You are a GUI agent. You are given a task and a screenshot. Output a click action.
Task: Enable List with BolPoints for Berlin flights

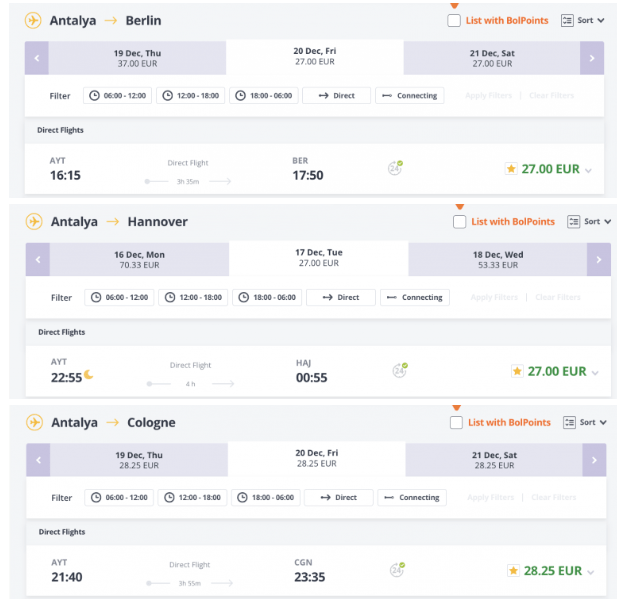[454, 20]
